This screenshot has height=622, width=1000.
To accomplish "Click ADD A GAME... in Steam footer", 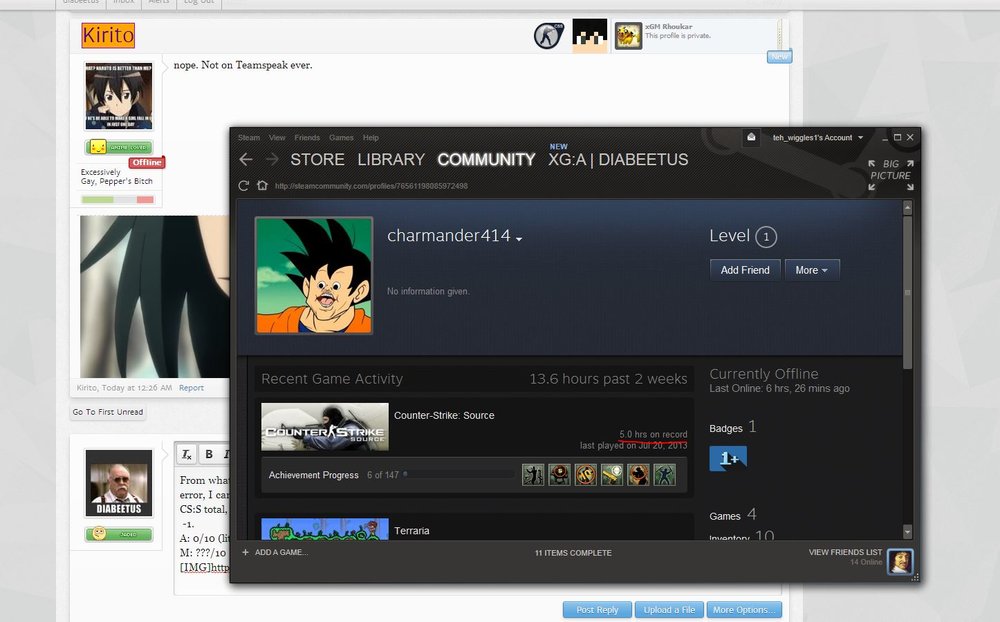I will pos(281,552).
